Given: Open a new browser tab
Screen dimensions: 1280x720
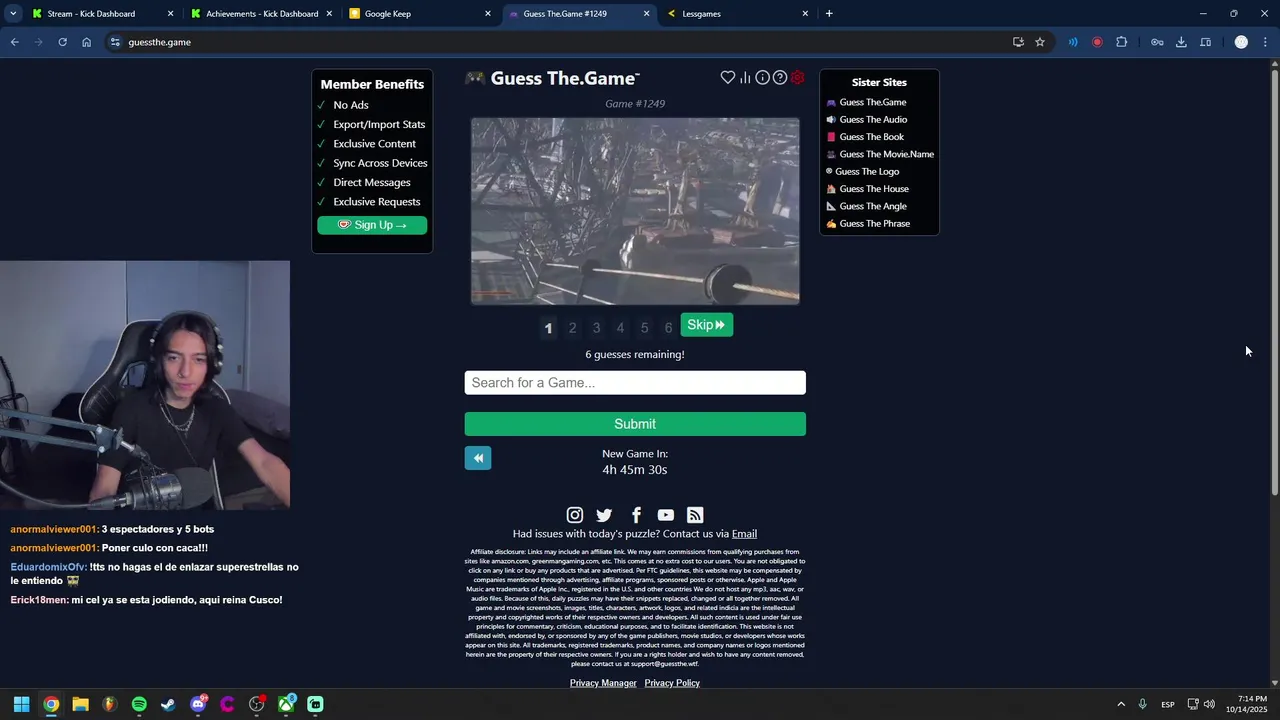Looking at the screenshot, I should [x=829, y=14].
